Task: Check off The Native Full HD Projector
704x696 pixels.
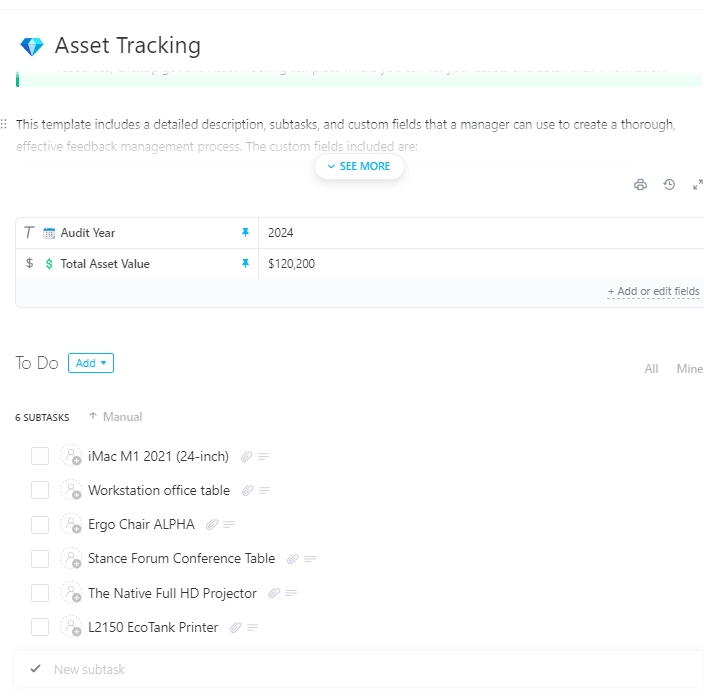Action: click(x=40, y=593)
